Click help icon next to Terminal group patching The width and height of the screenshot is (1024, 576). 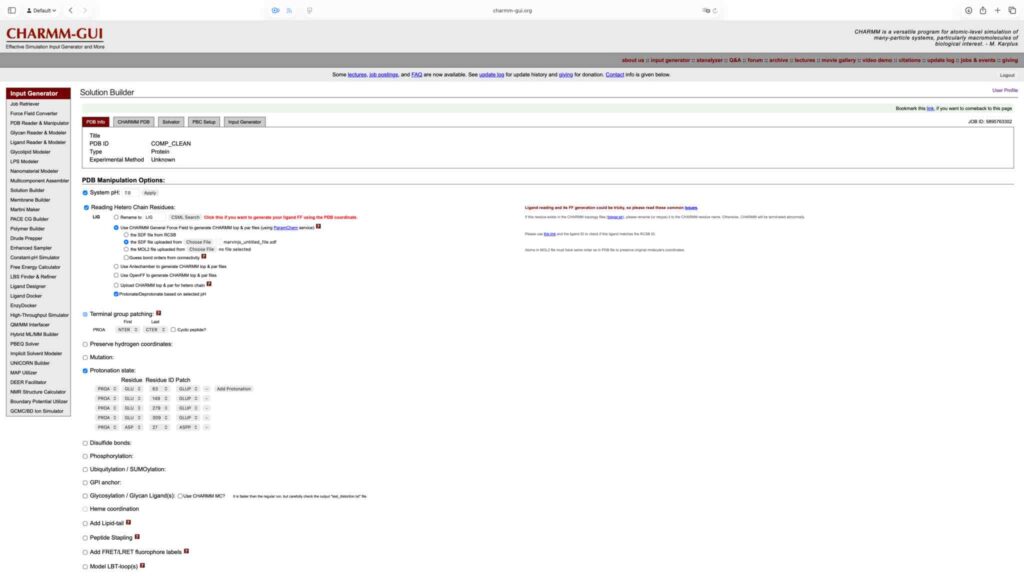tap(159, 313)
